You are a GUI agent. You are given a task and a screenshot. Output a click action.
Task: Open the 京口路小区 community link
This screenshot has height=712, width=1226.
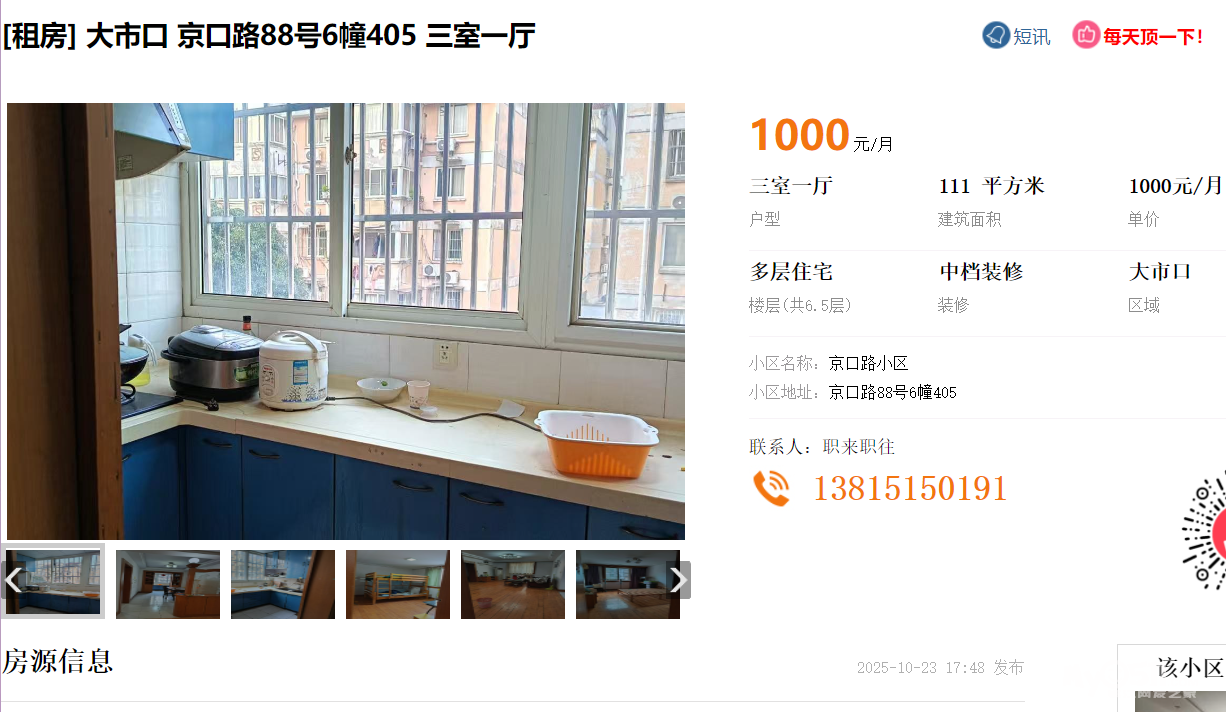pyautogui.click(x=868, y=363)
